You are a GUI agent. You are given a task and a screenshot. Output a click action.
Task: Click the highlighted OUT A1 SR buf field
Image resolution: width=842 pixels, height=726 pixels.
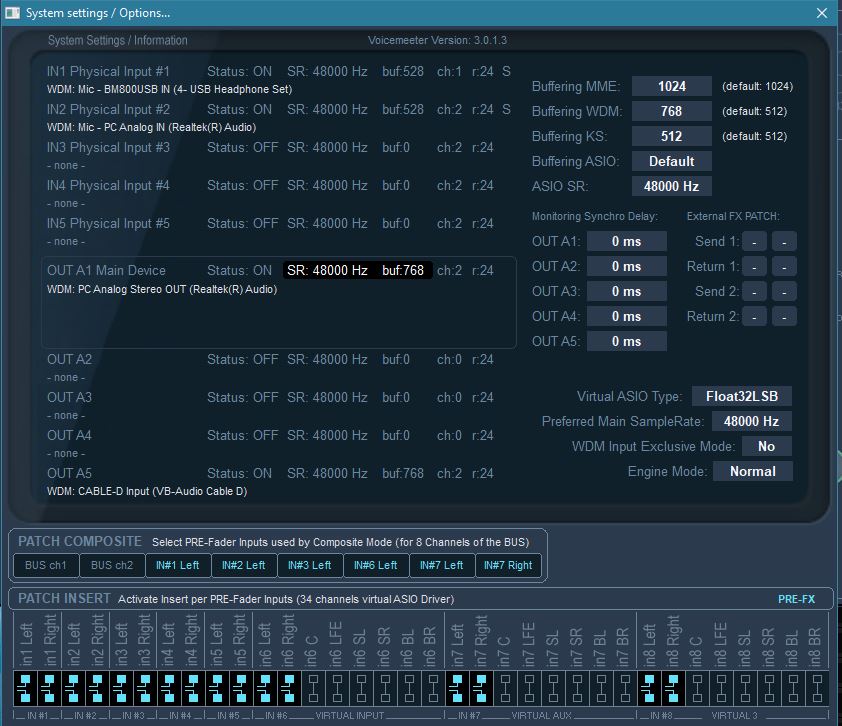click(x=358, y=270)
